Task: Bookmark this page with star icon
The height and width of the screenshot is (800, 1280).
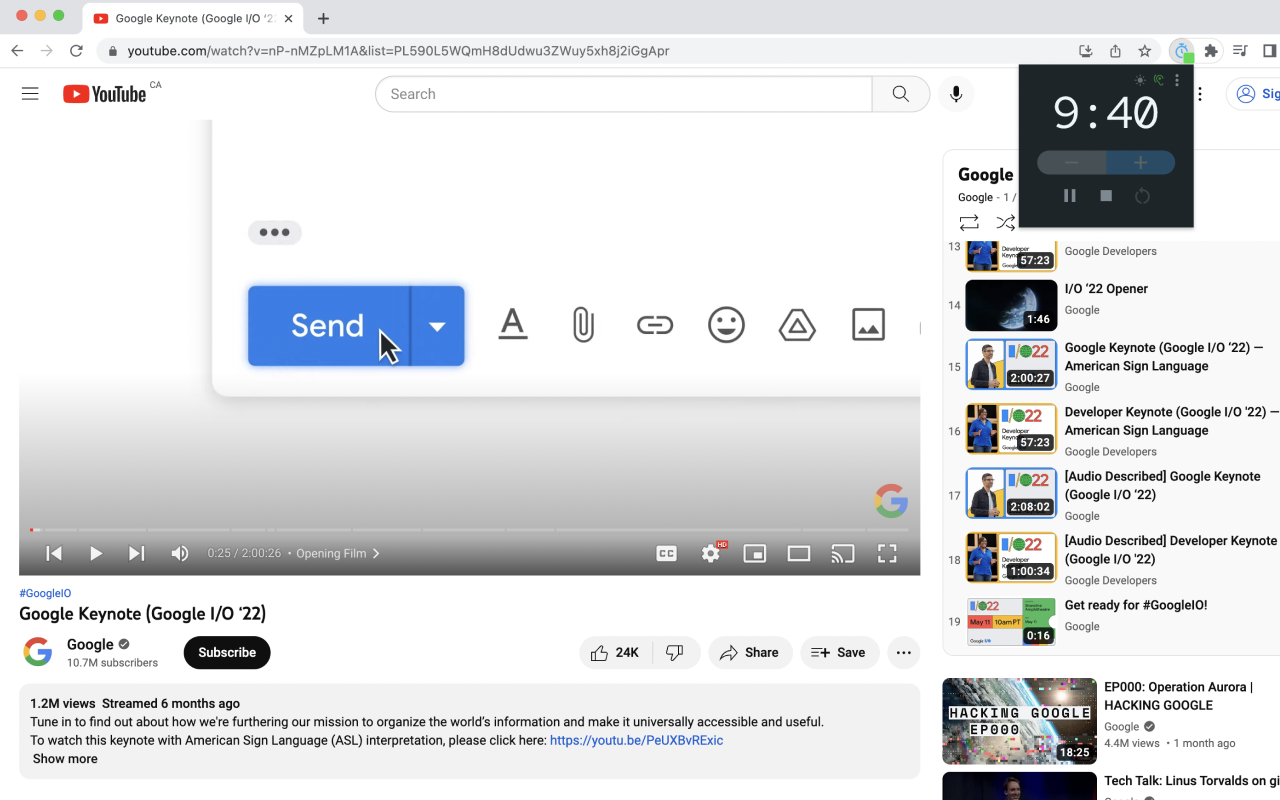Action: pyautogui.click(x=1145, y=51)
